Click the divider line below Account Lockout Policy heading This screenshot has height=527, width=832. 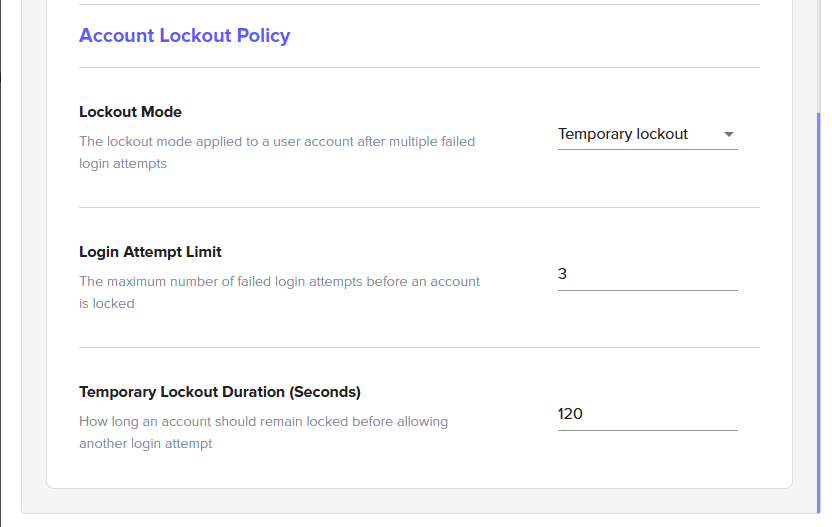pyautogui.click(x=419, y=68)
